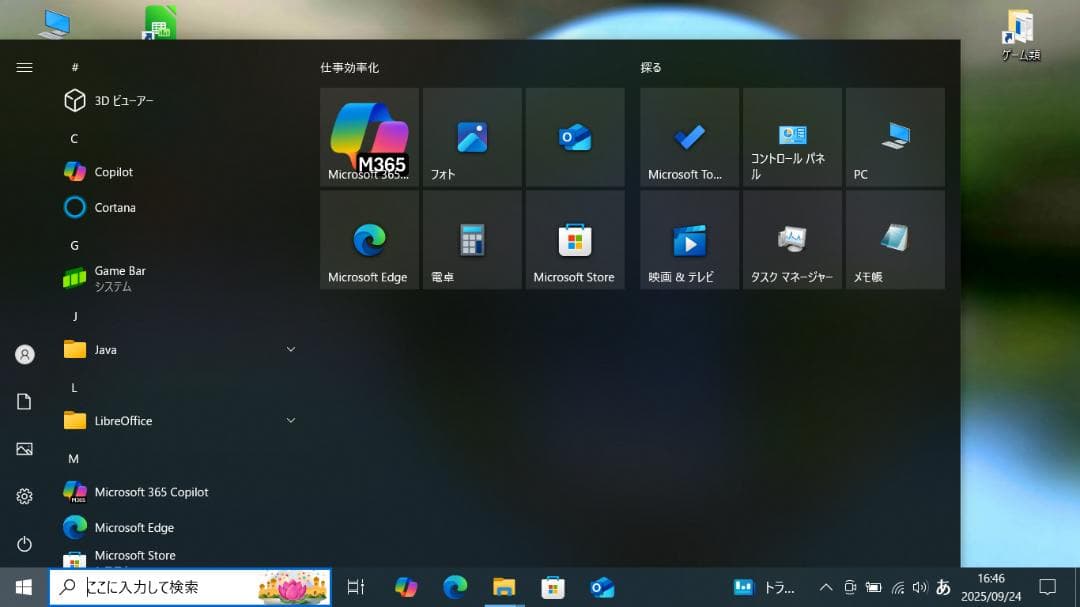Jump via the # letter header
Screen dimensions: 1080x607
click(x=74, y=67)
